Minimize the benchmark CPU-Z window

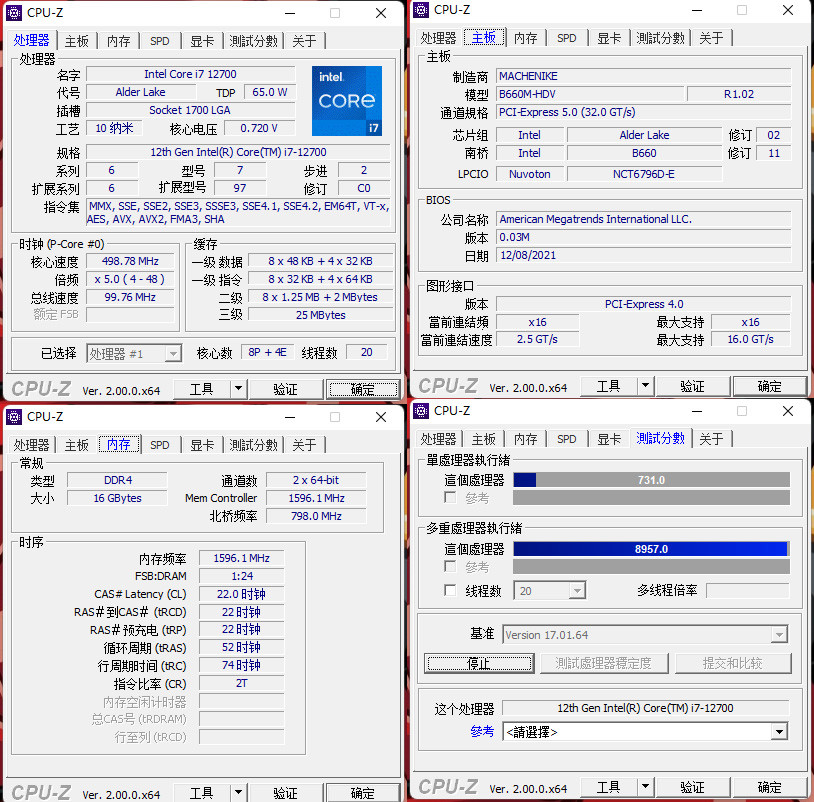click(x=697, y=411)
